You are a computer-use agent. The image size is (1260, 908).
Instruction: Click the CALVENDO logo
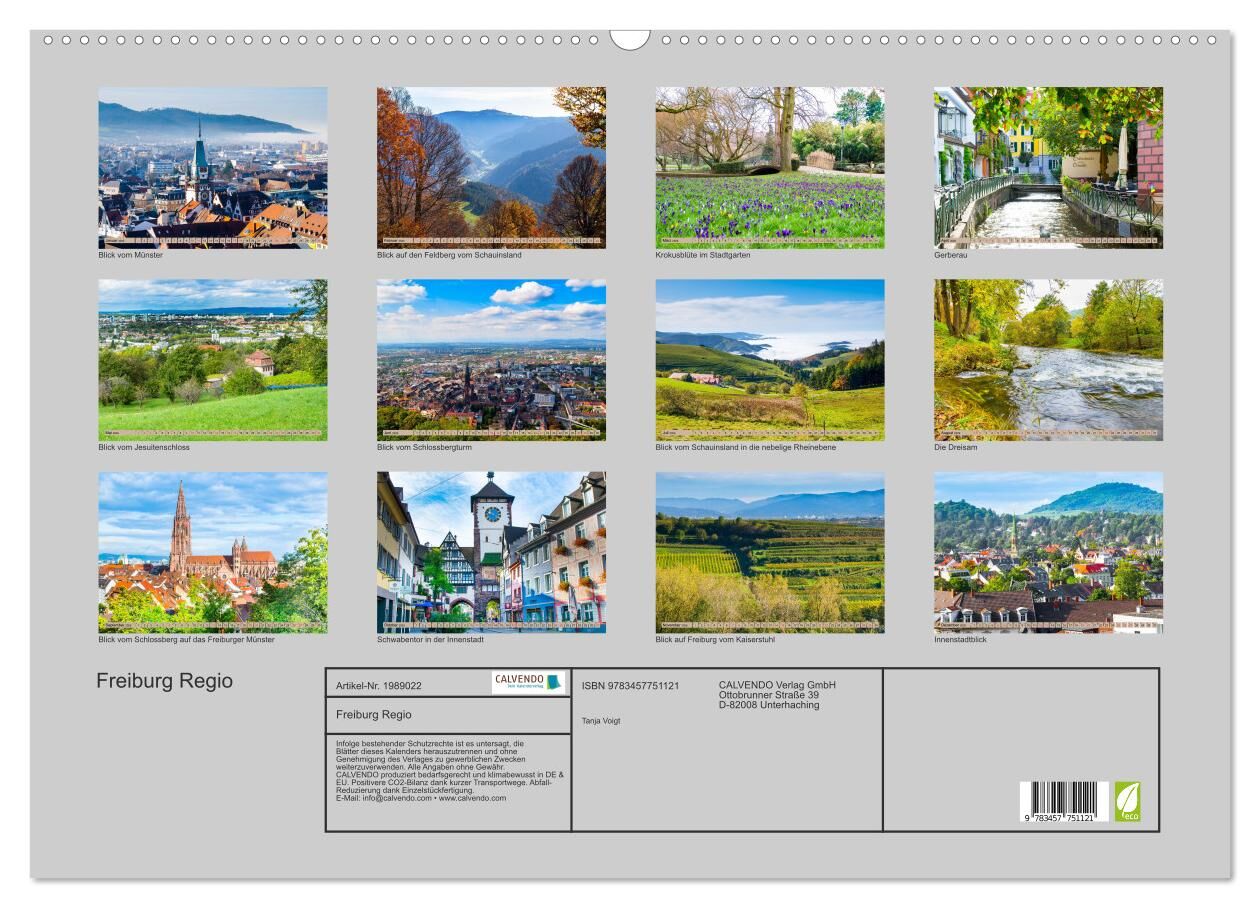click(x=528, y=682)
